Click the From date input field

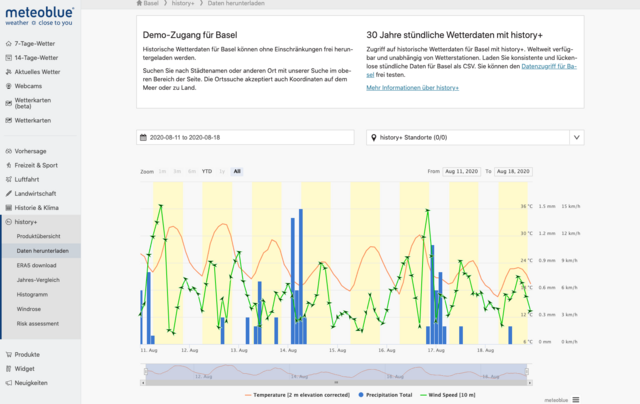[x=462, y=171]
